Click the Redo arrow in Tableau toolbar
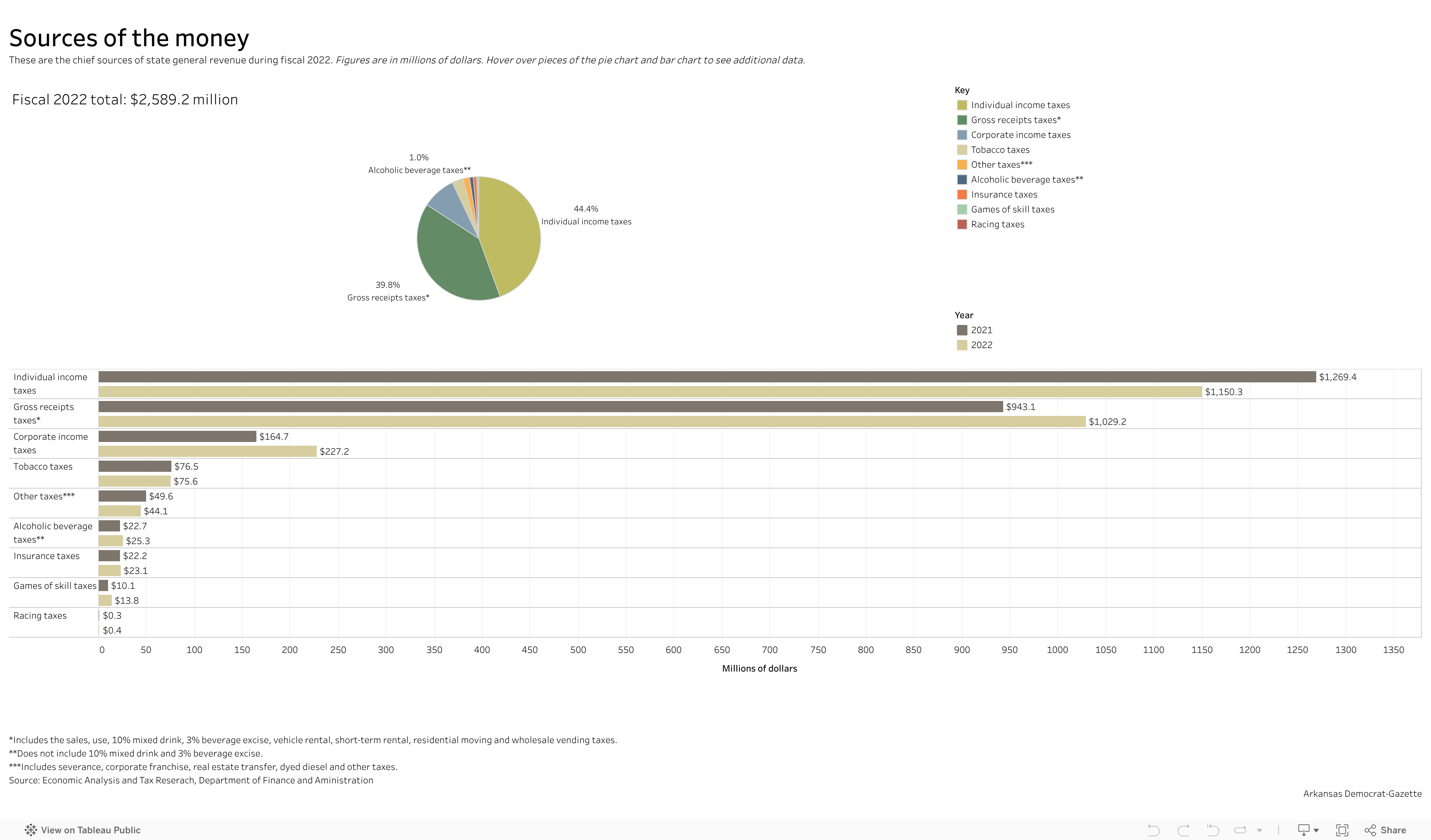This screenshot has height=840, width=1431. (1183, 830)
